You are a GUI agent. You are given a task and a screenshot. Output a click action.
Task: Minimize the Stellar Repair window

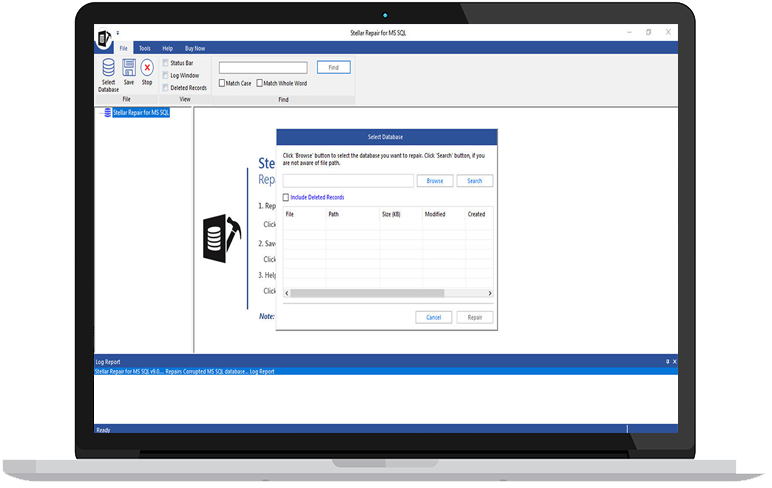point(629,32)
